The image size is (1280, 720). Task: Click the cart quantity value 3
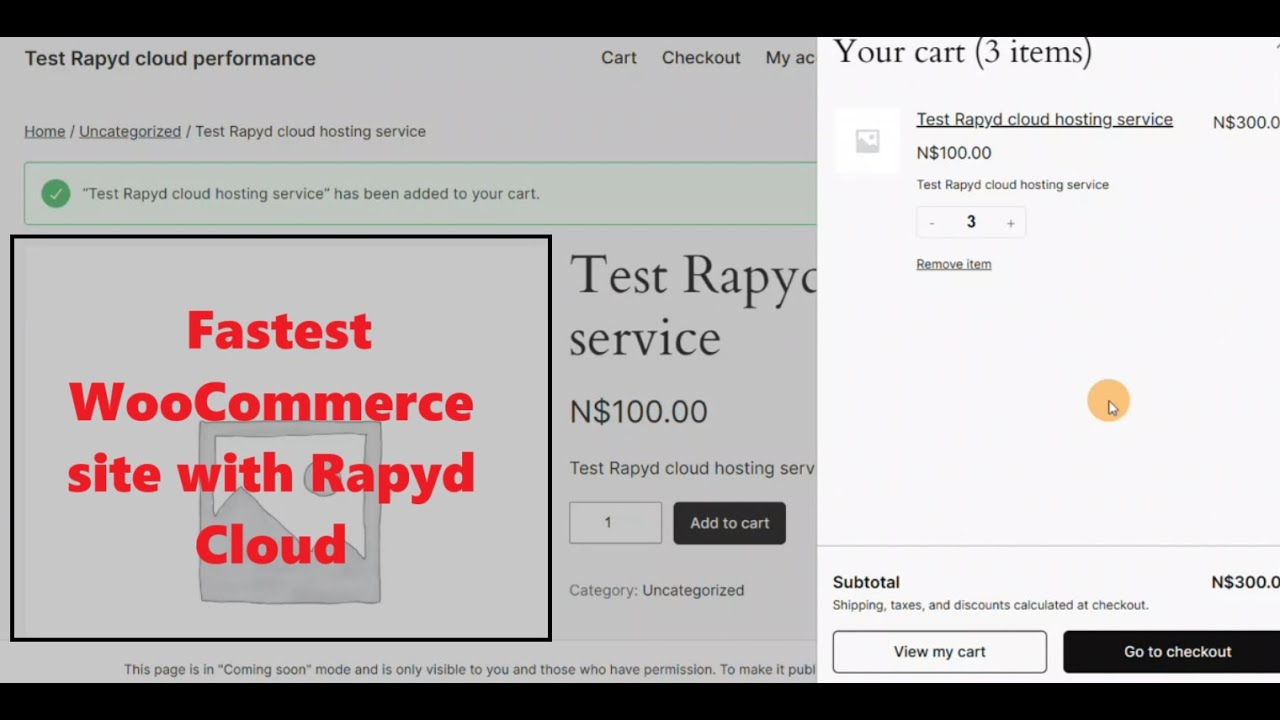click(x=971, y=222)
